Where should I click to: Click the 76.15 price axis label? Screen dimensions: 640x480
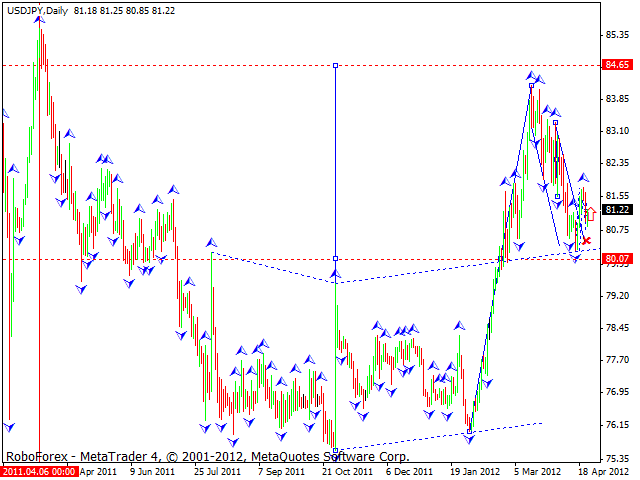click(x=618, y=425)
